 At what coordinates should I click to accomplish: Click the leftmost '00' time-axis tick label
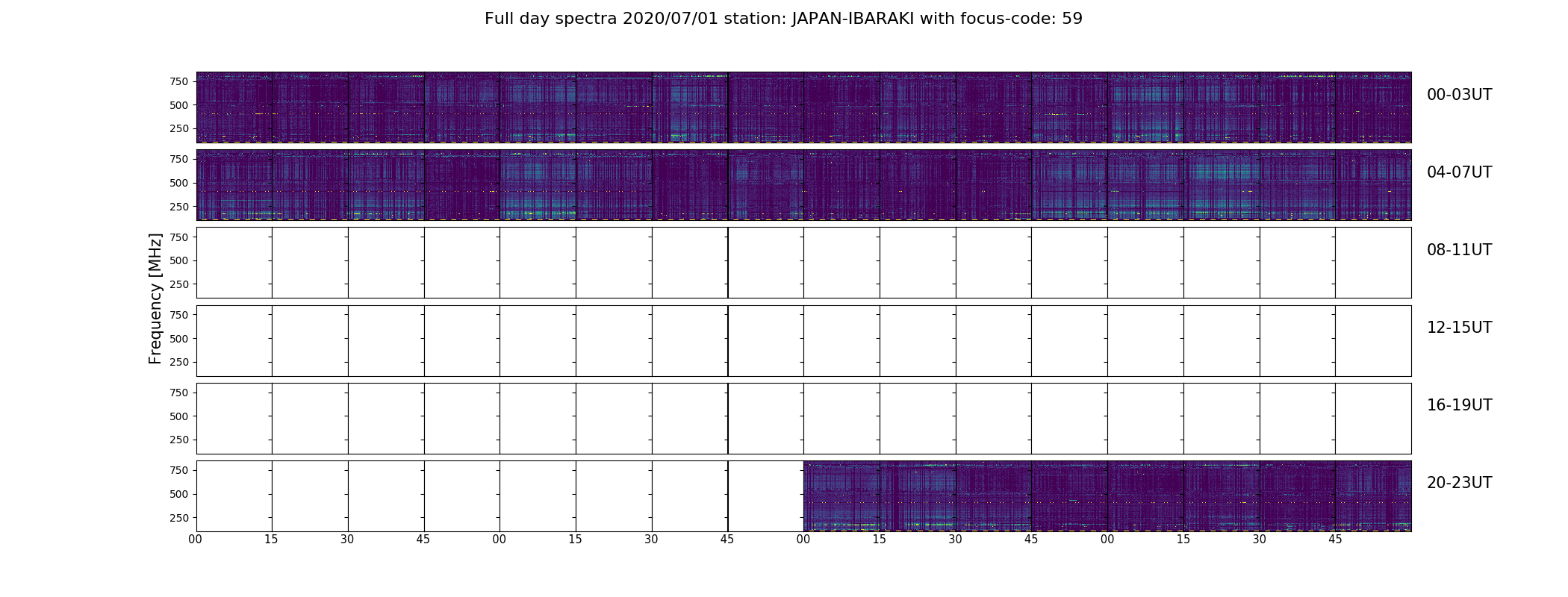click(x=196, y=540)
